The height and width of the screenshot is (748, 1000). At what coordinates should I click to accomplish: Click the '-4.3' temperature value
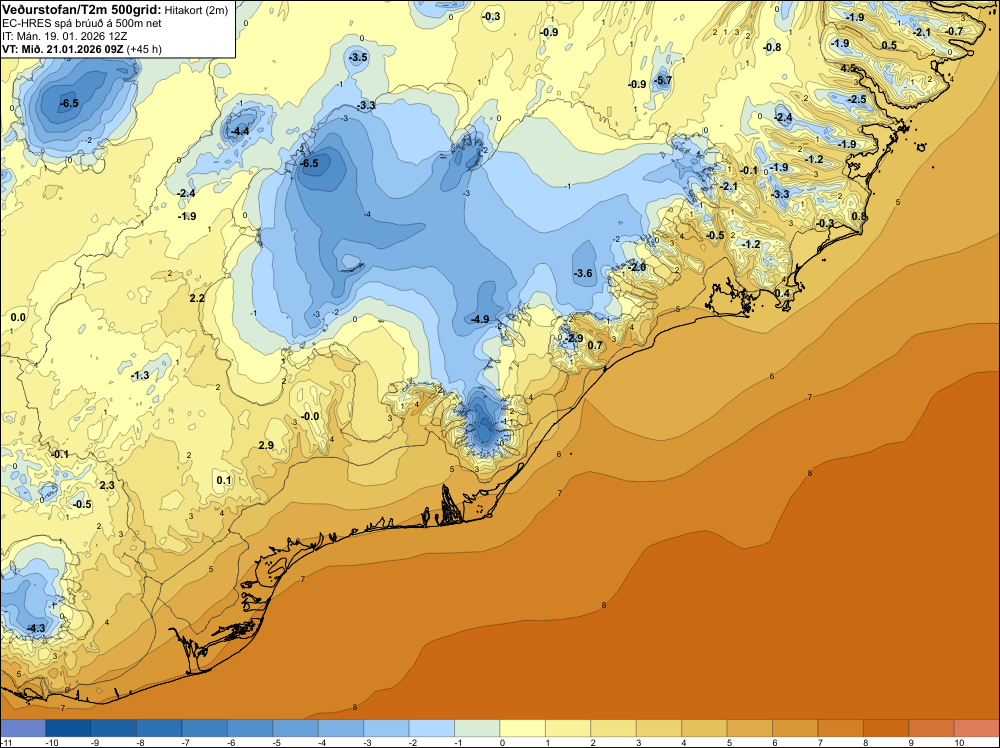(x=36, y=628)
